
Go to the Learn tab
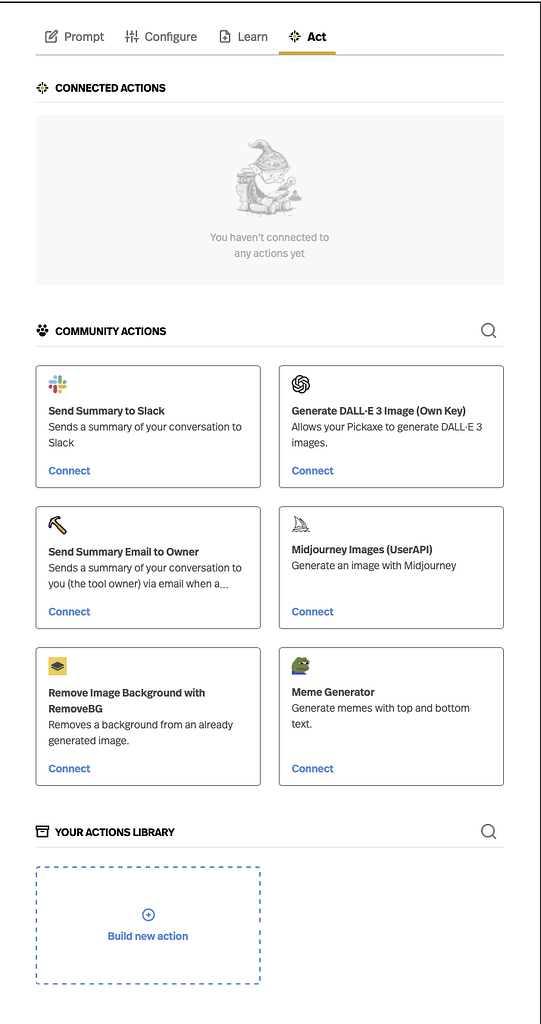(x=243, y=37)
